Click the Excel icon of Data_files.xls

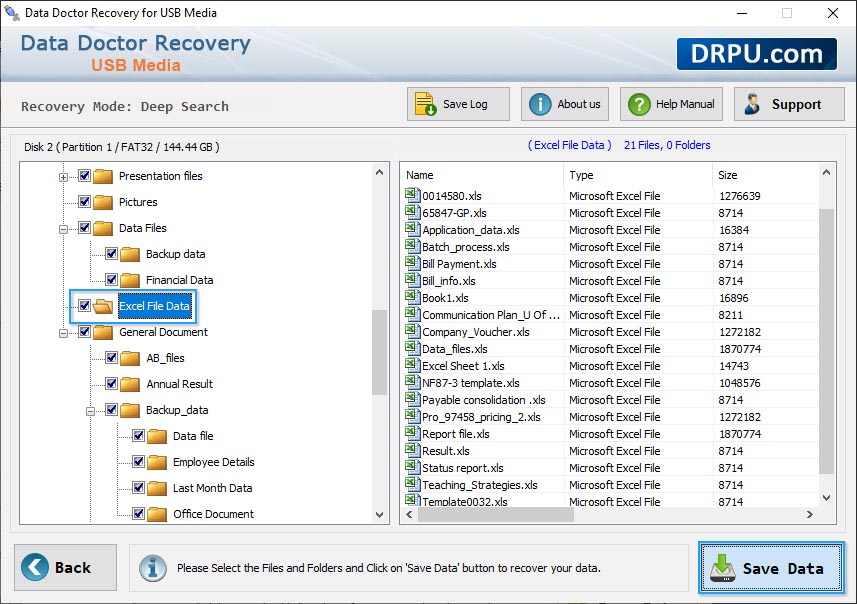point(412,348)
